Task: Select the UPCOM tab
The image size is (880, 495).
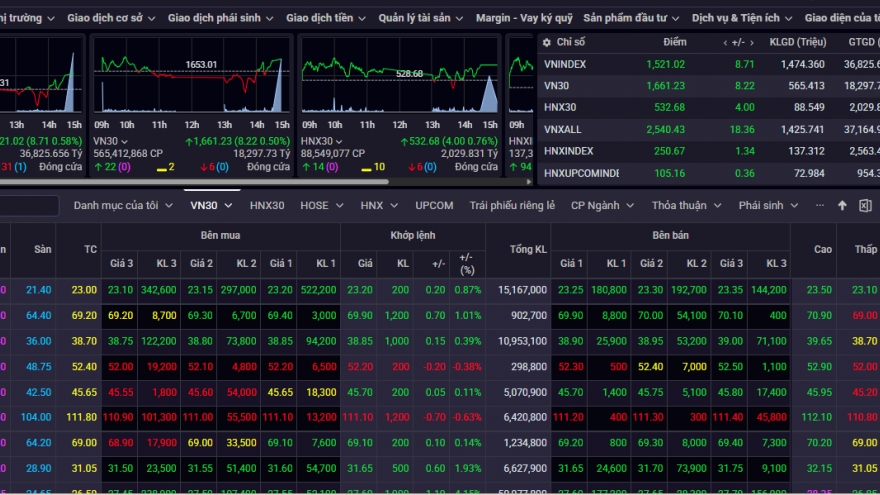Action: [x=434, y=205]
